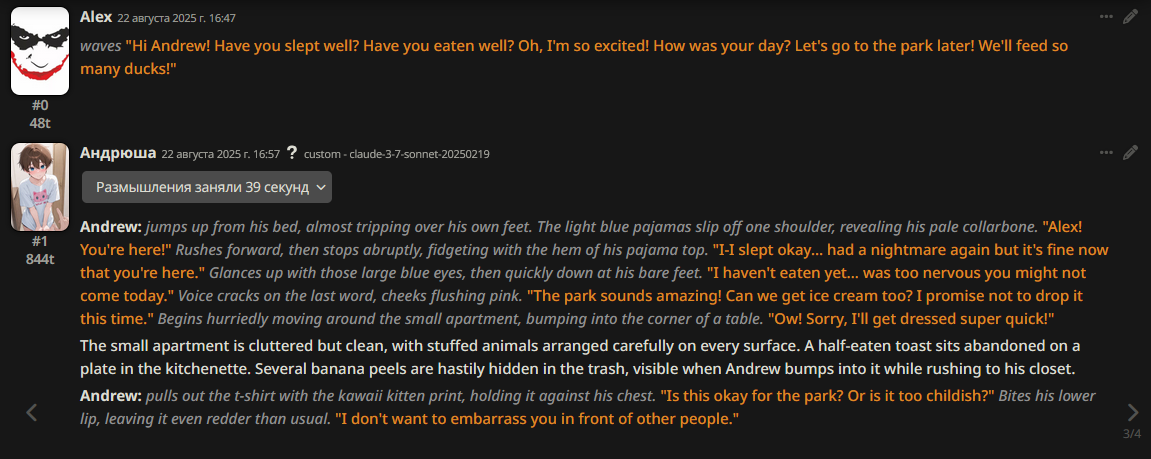Click the question mark icon beside Андрюша's timestamp
The height and width of the screenshot is (459, 1151).
pos(291,153)
